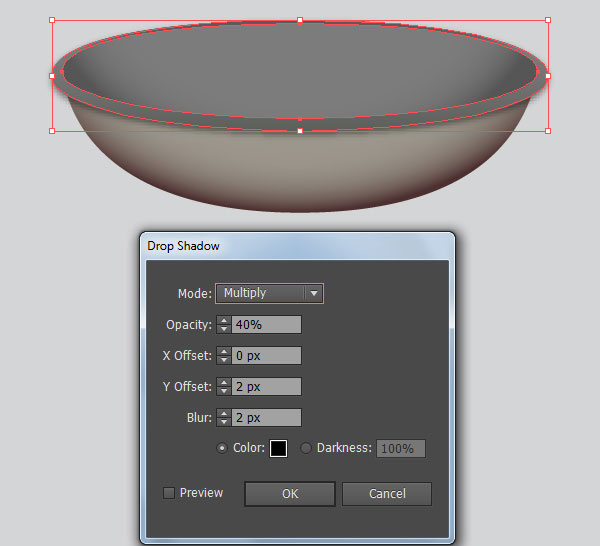Open the Mode dropdown arrow
This screenshot has width=600, height=546.
pyautogui.click(x=314, y=293)
